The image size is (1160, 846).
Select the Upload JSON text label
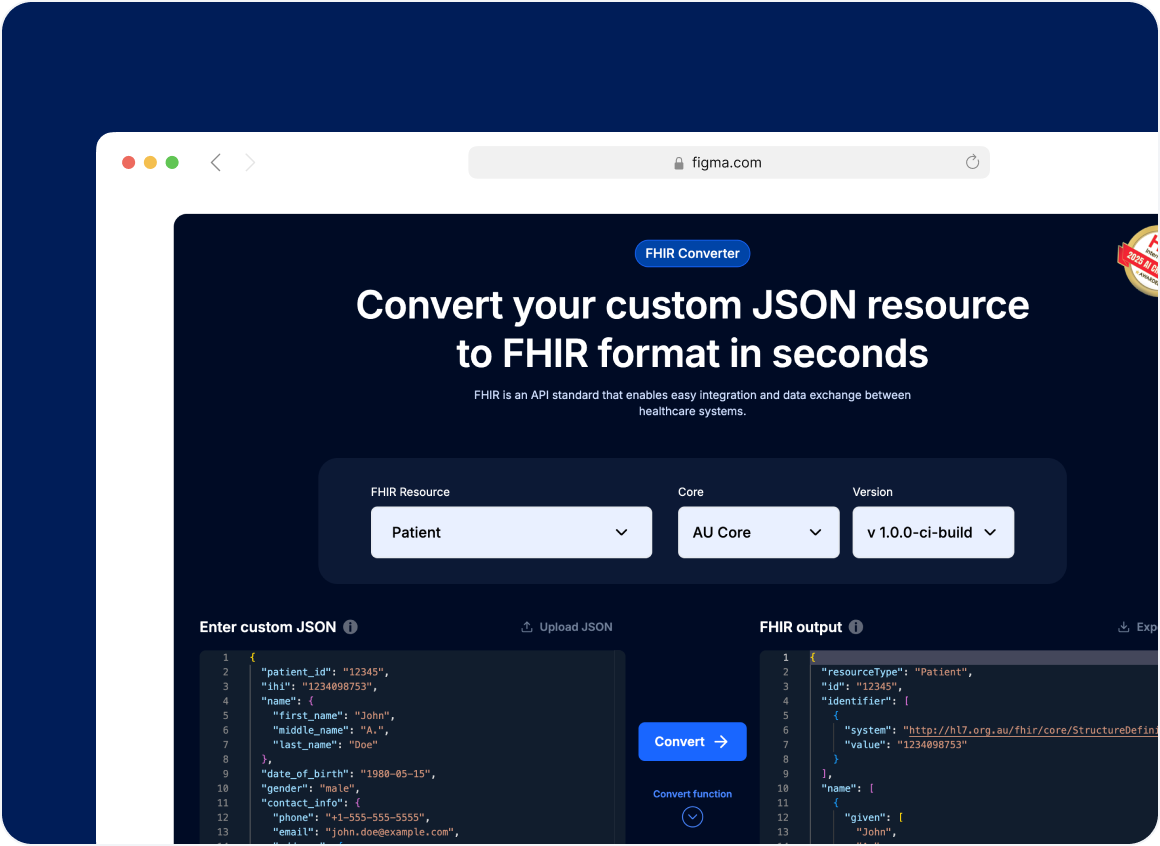(x=576, y=626)
